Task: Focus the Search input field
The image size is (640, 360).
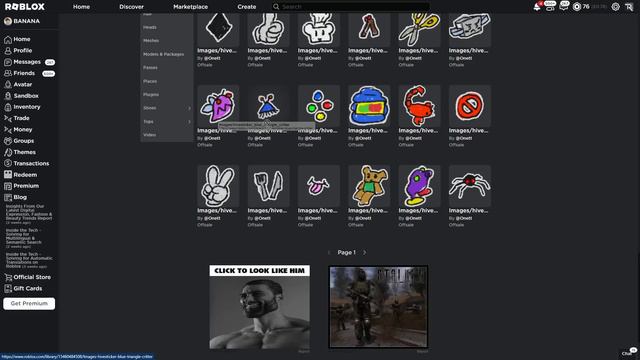Action: (x=351, y=7)
